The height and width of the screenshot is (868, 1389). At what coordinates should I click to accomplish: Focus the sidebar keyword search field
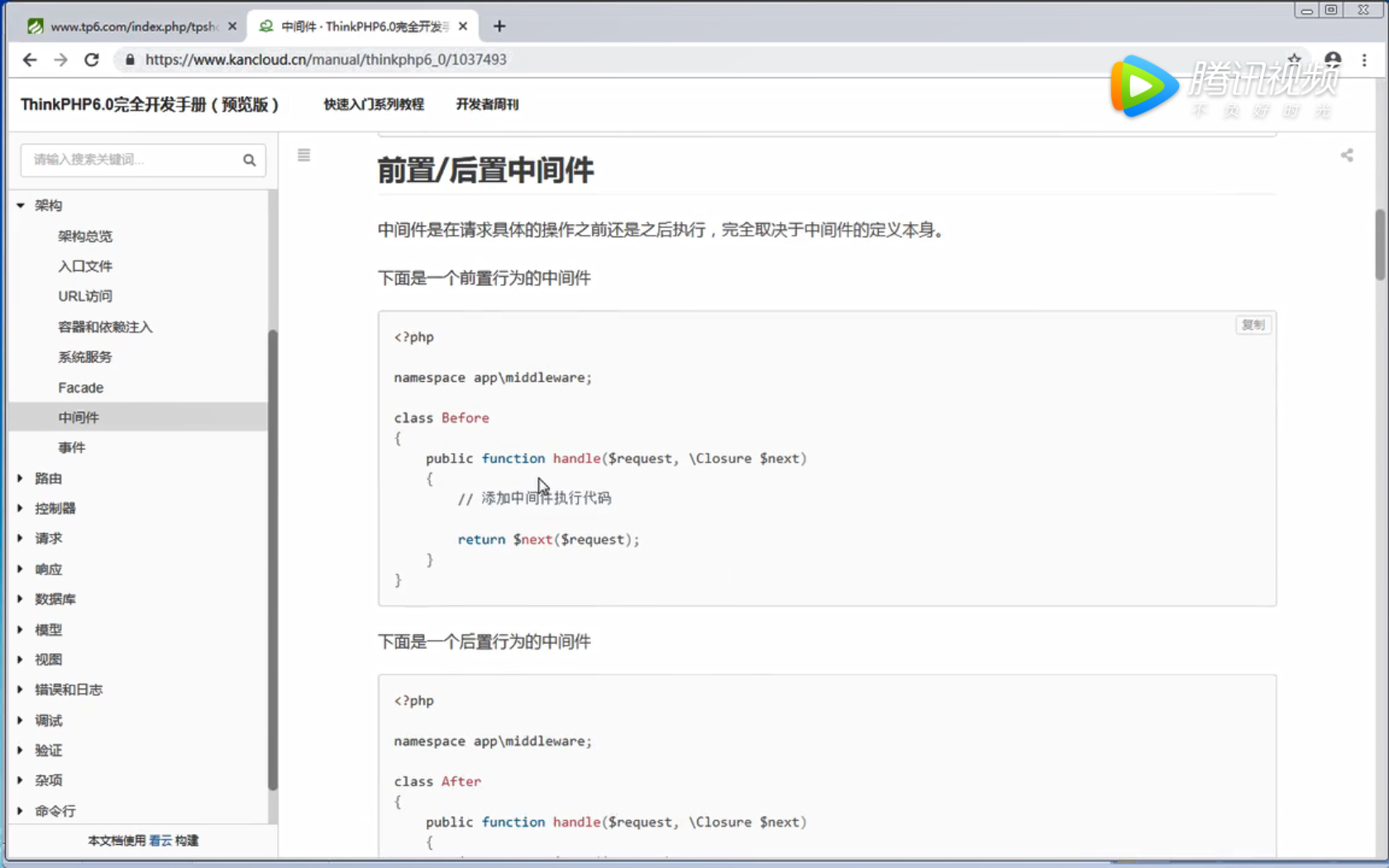pyautogui.click(x=132, y=160)
